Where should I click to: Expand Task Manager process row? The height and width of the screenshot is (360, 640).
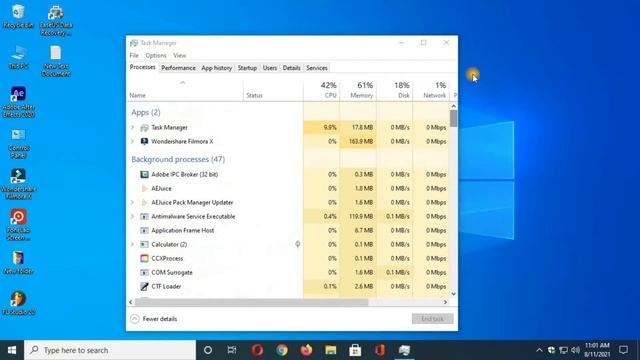coord(132,128)
